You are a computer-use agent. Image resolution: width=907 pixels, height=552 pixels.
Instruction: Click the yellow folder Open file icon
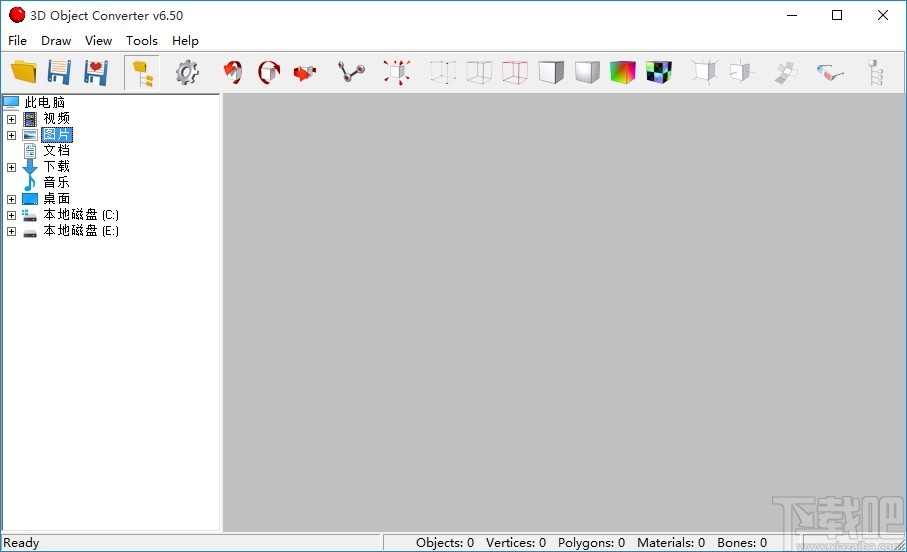(x=24, y=72)
